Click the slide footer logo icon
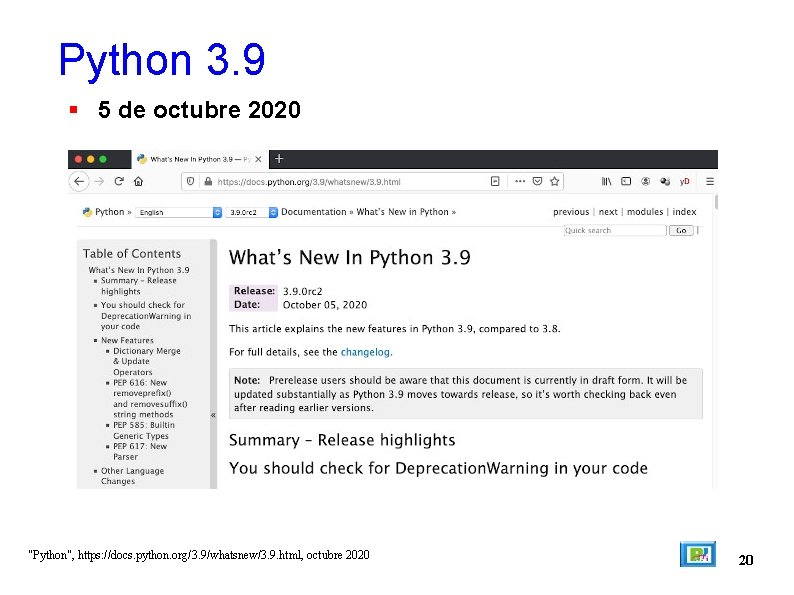This screenshot has height=595, width=794. coord(697,554)
